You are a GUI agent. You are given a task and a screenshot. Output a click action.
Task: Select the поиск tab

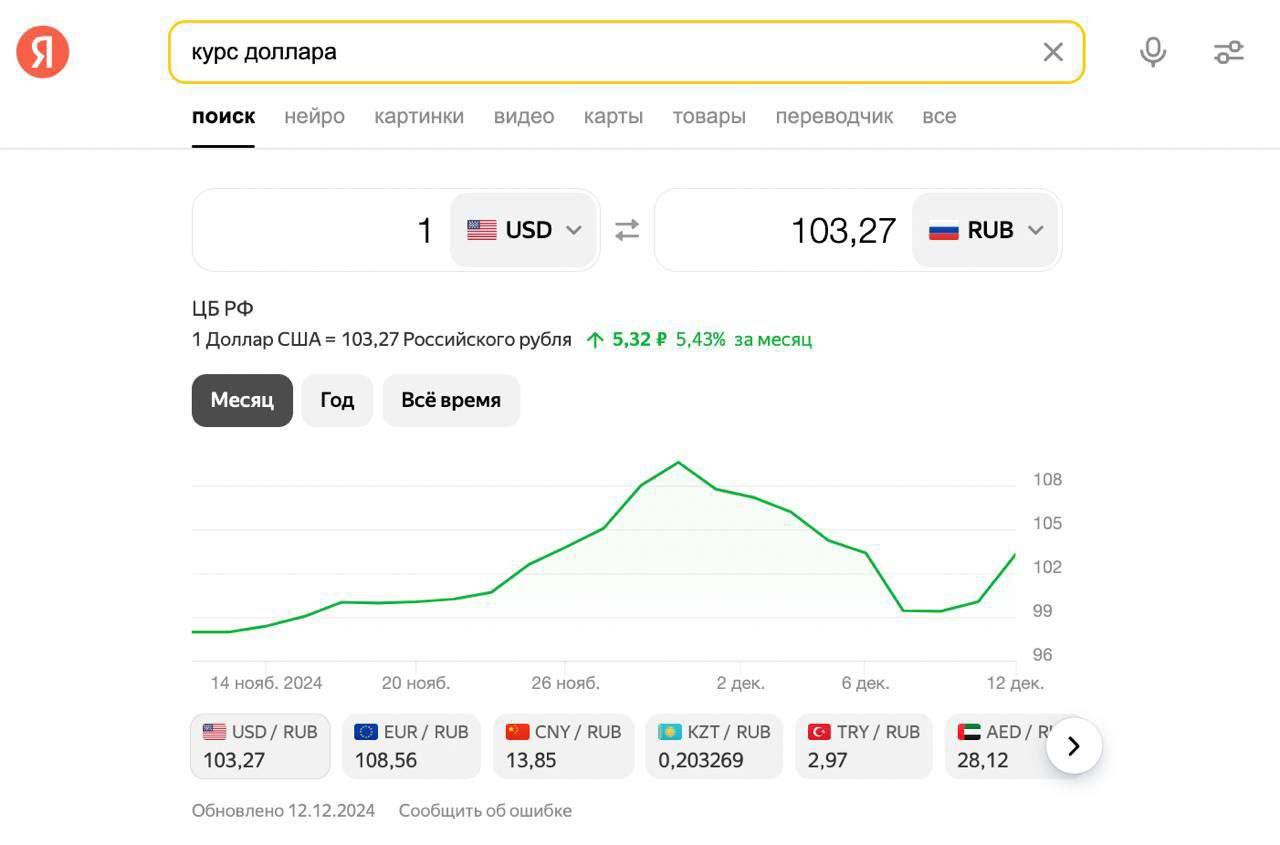click(223, 116)
